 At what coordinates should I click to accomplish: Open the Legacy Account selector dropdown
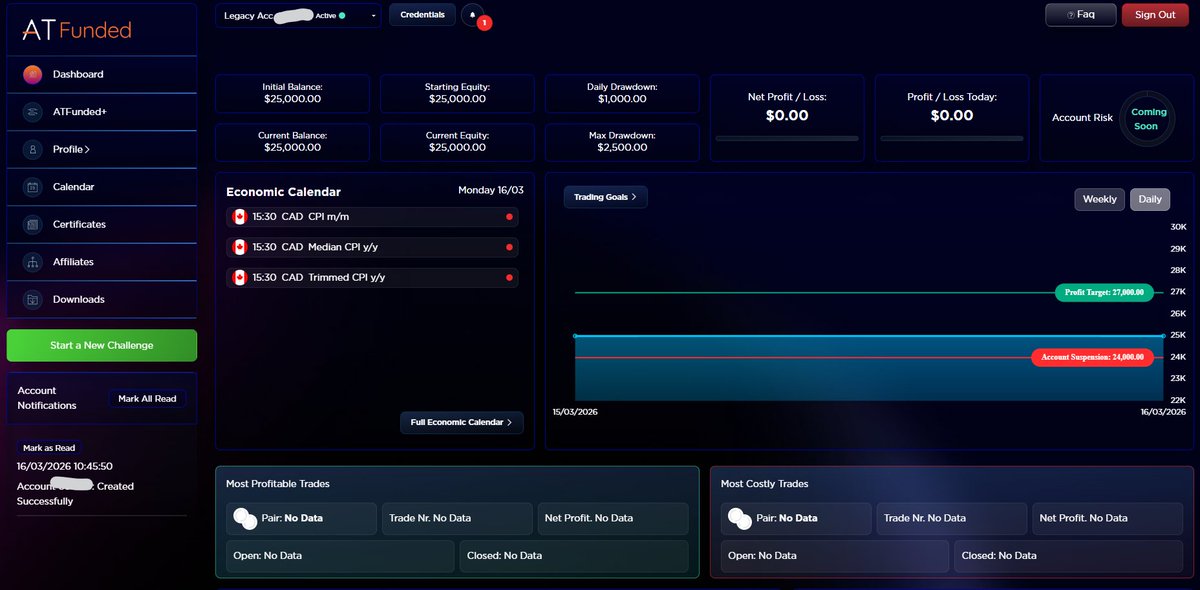pos(299,15)
